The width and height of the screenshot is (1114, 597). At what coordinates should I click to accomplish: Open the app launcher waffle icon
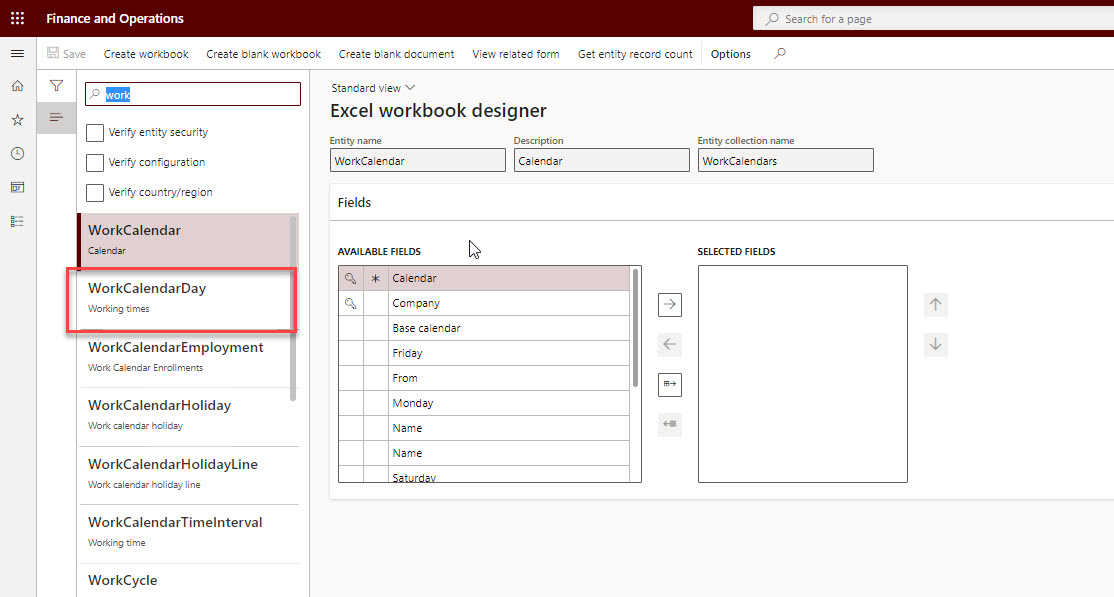tap(18, 18)
